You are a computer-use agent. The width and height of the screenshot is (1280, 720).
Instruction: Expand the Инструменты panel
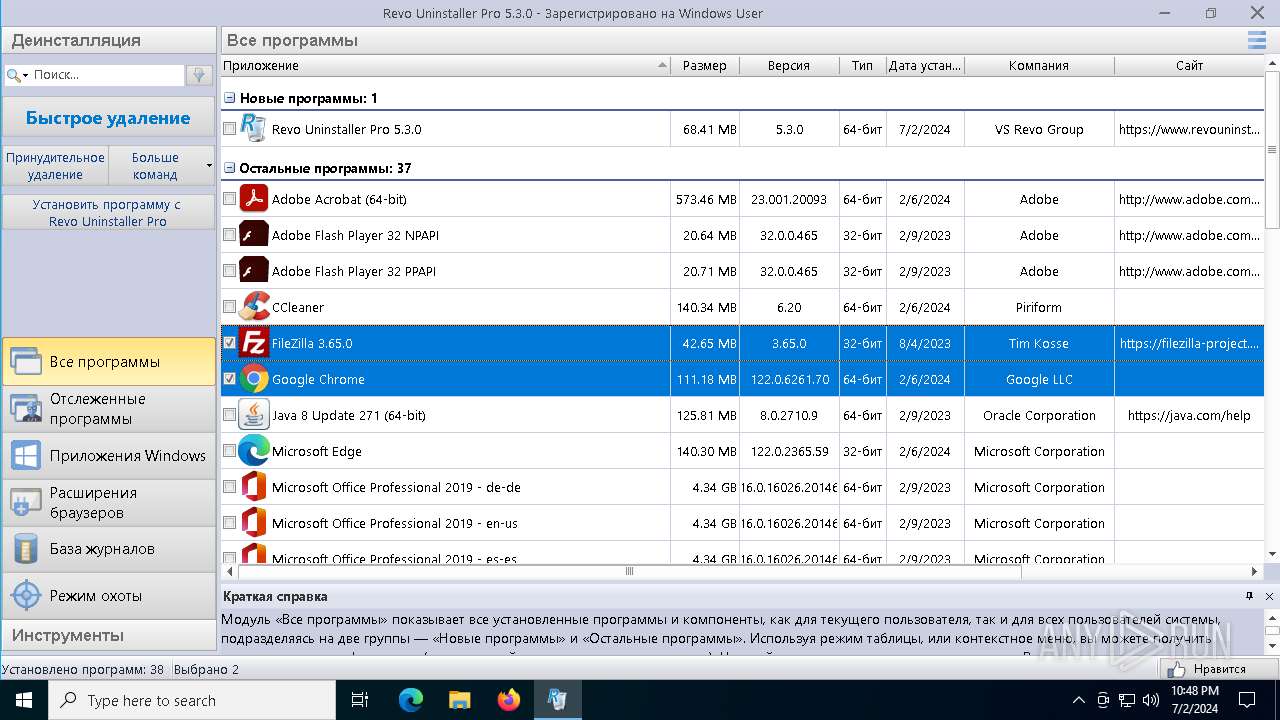108,635
